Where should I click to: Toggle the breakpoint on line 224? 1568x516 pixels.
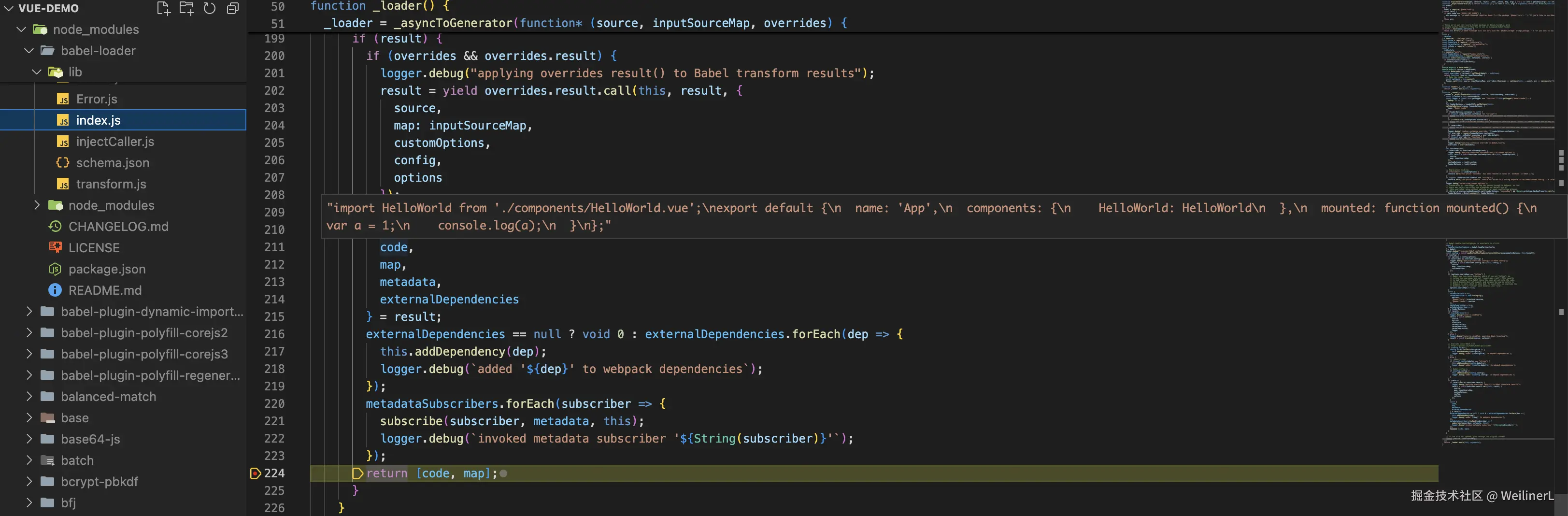pyautogui.click(x=256, y=473)
